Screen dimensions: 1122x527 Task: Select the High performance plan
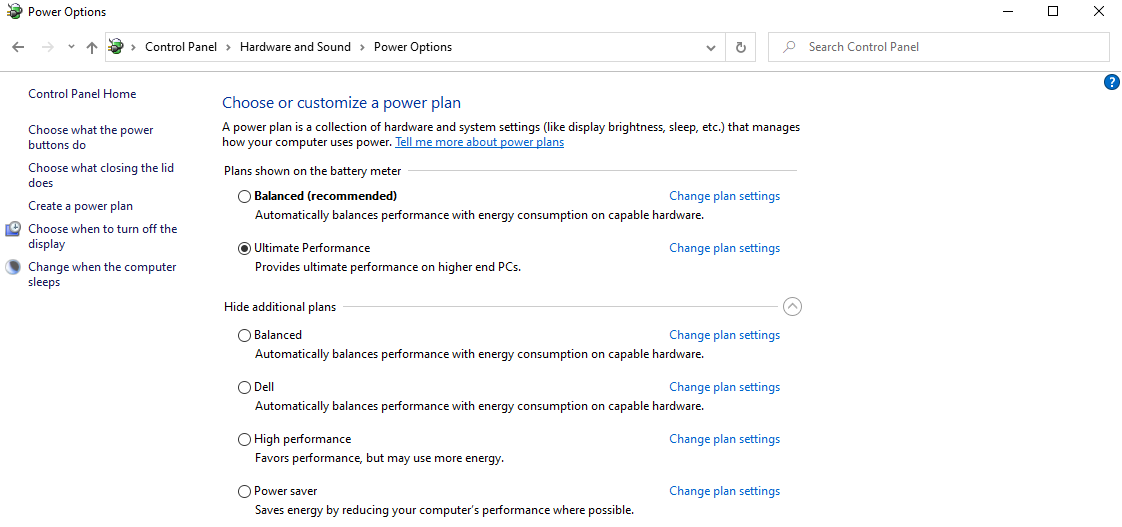[x=245, y=440]
